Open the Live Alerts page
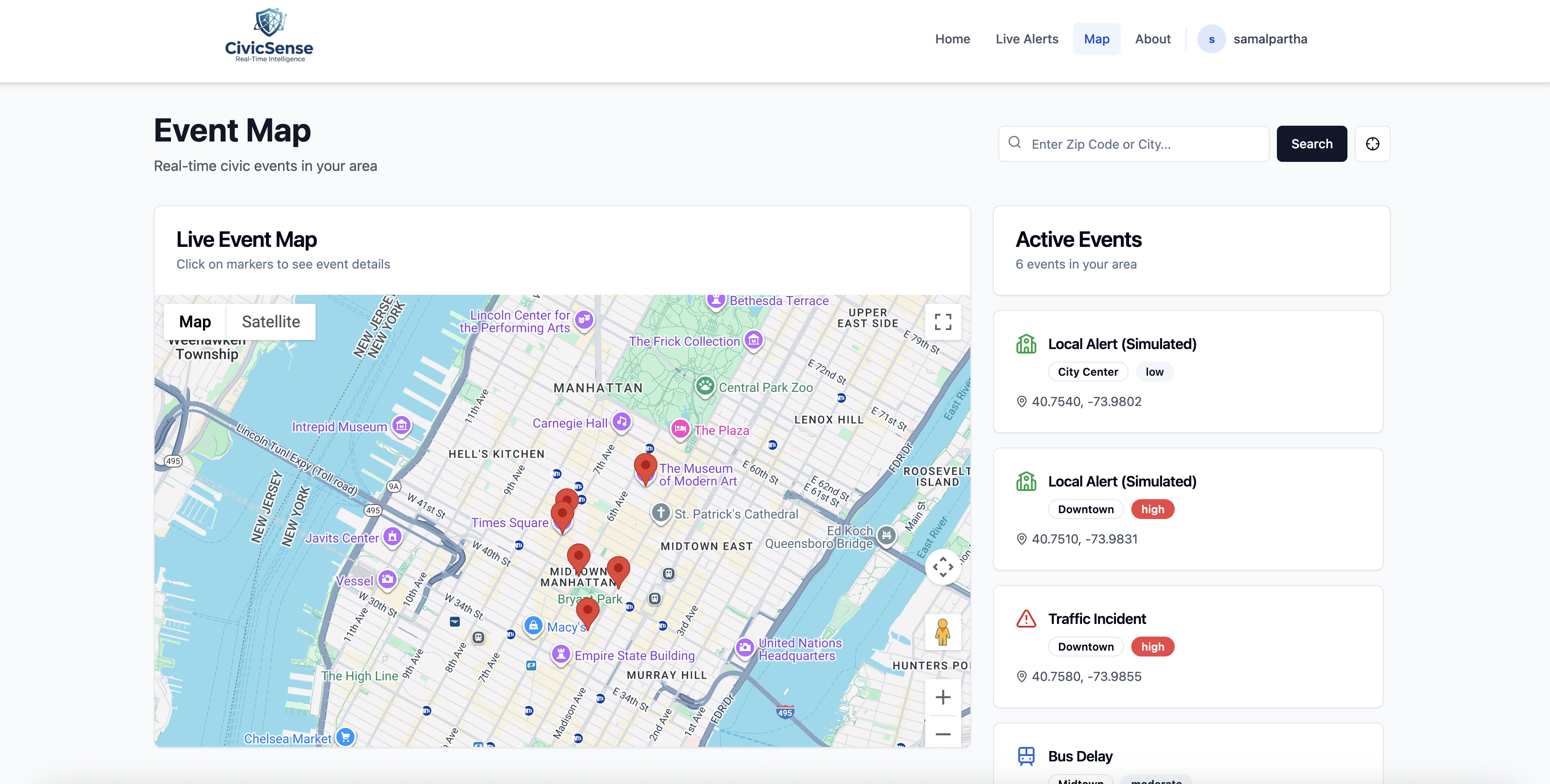The width and height of the screenshot is (1550, 784). pyautogui.click(x=1026, y=39)
